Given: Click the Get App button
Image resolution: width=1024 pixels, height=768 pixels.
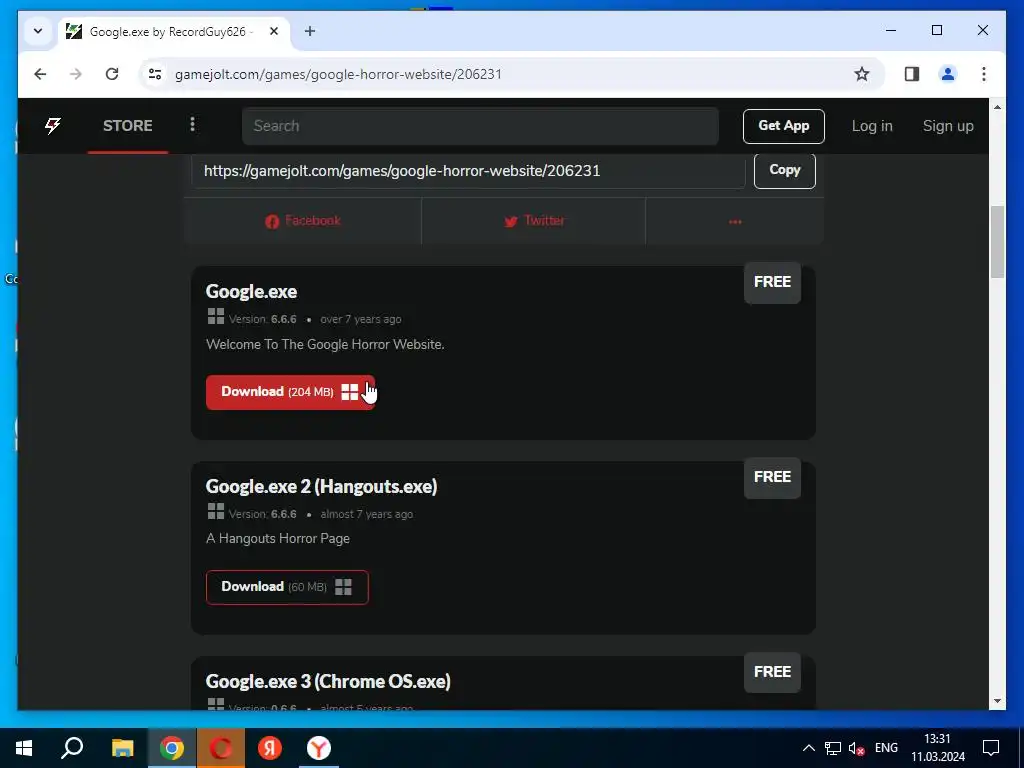Looking at the screenshot, I should [783, 126].
